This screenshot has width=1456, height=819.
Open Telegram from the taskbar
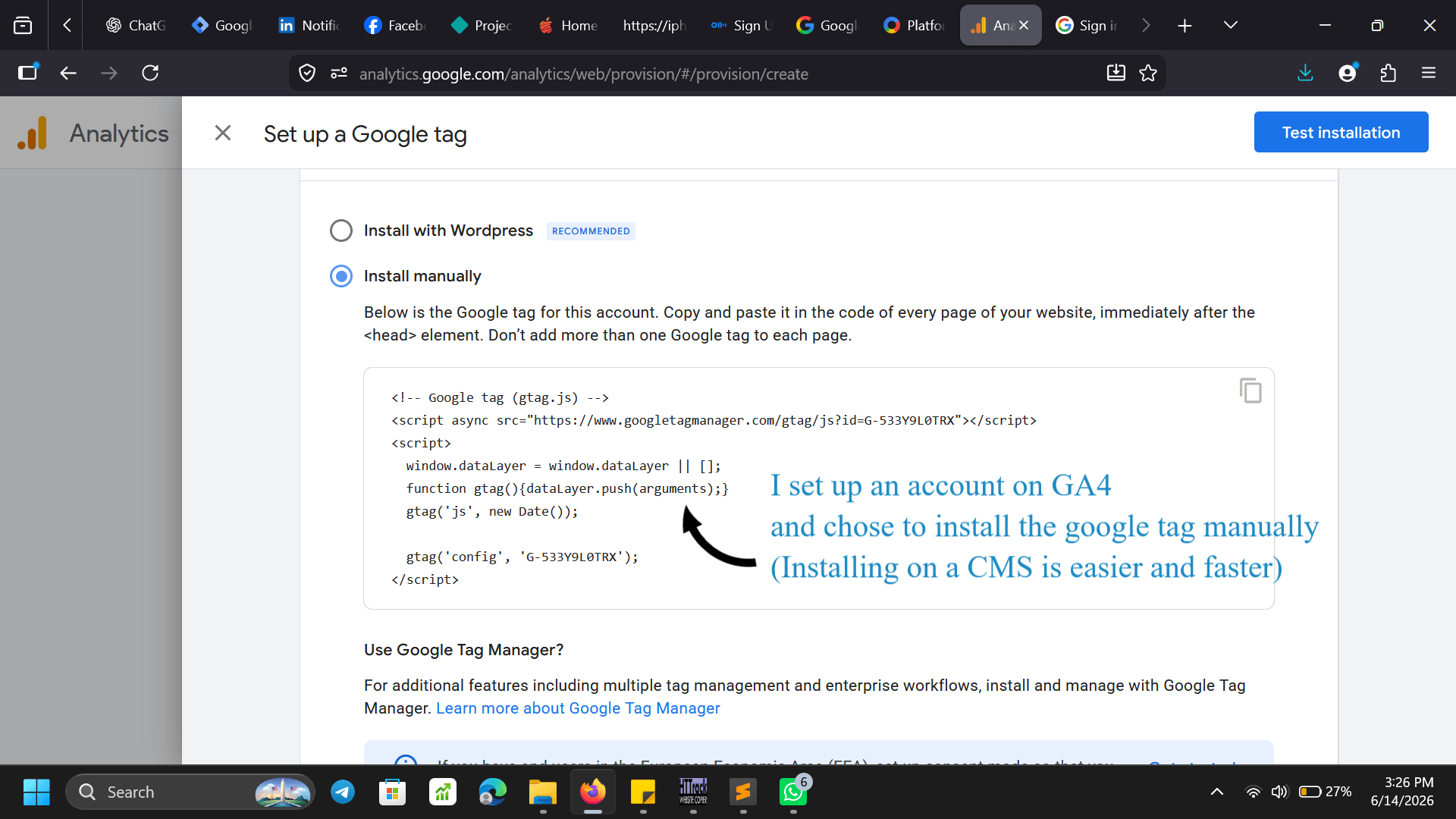(343, 792)
